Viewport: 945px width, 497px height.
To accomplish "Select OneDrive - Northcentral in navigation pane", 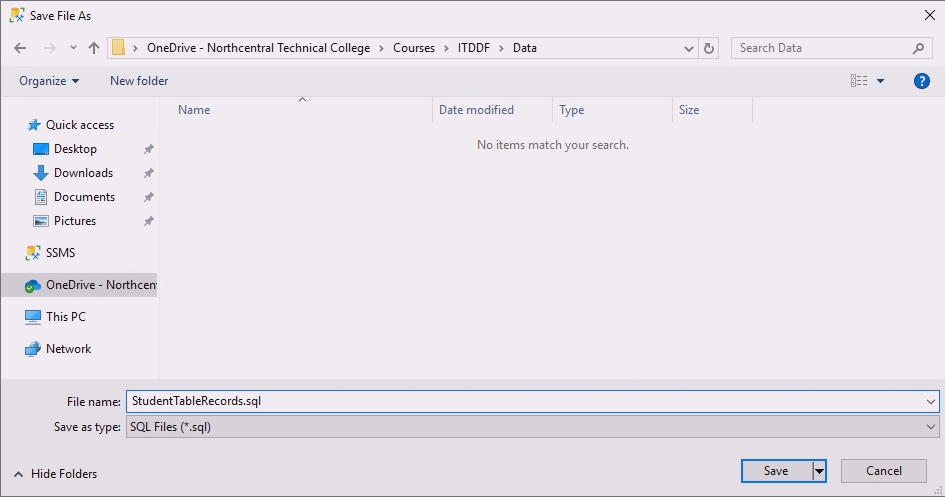I will [x=79, y=285].
